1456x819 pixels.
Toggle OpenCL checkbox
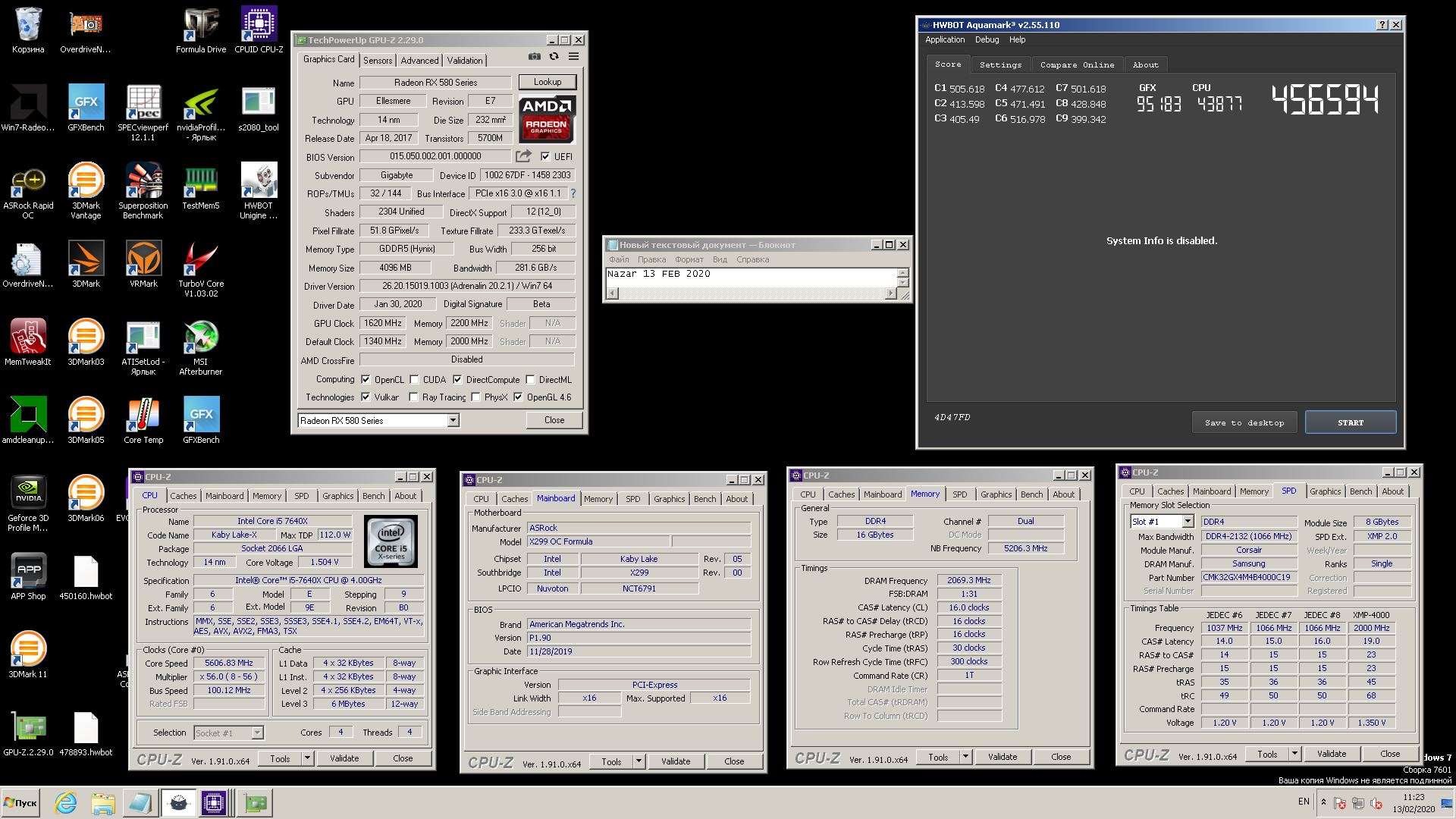(x=366, y=380)
